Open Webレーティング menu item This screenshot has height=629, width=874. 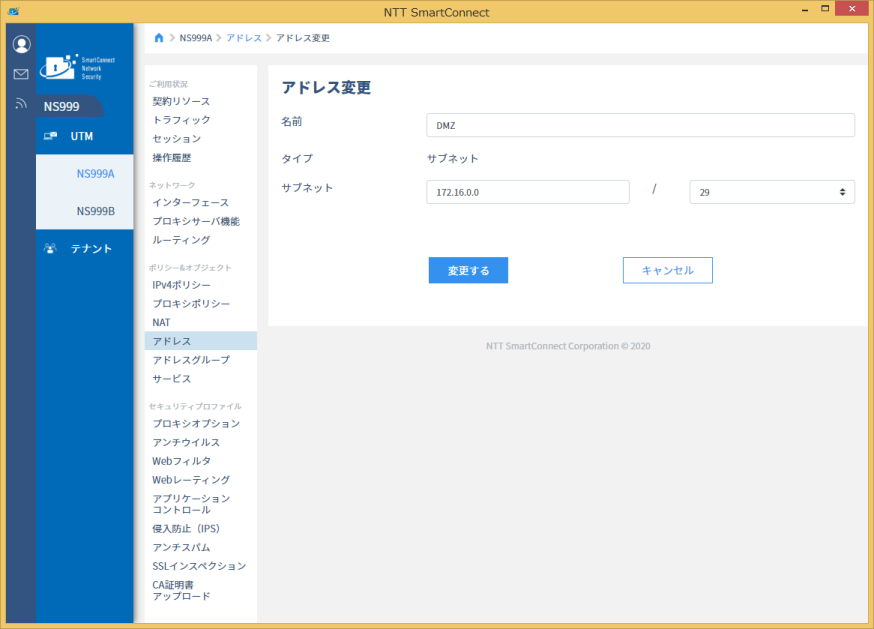click(191, 480)
